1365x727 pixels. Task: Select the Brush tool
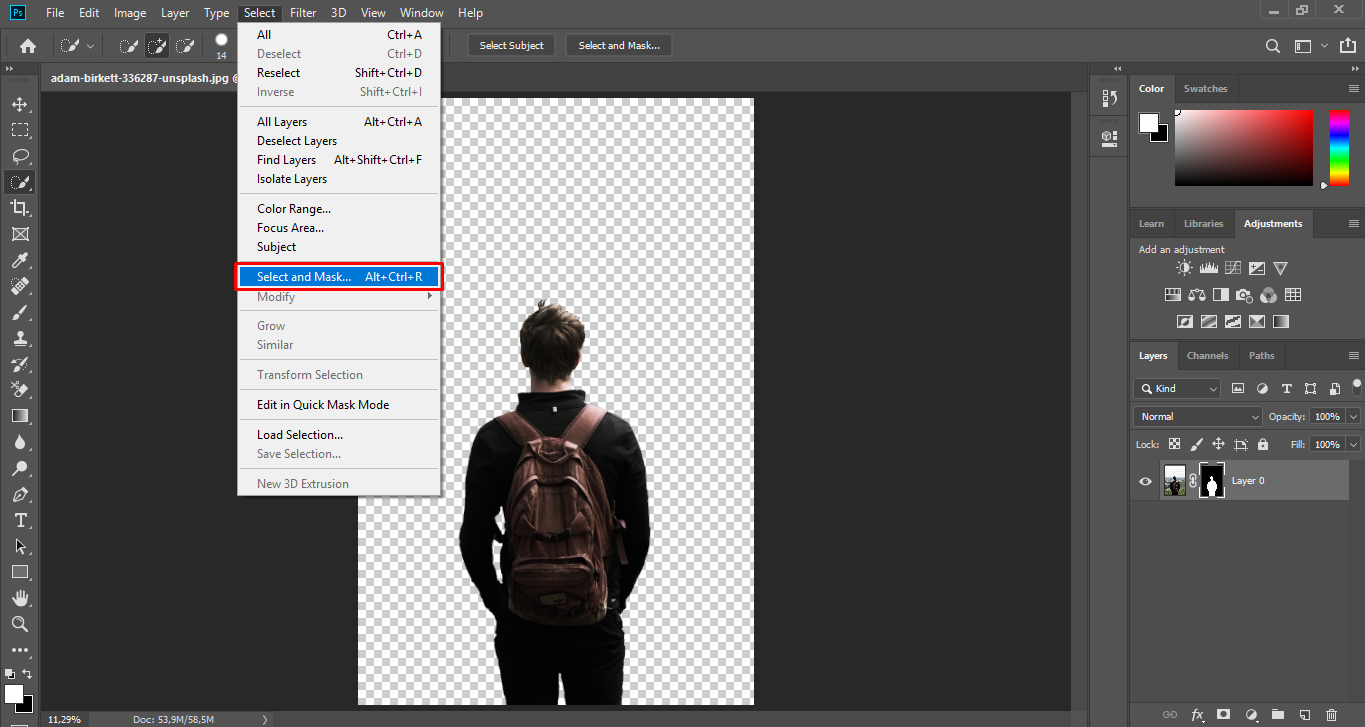click(x=20, y=312)
